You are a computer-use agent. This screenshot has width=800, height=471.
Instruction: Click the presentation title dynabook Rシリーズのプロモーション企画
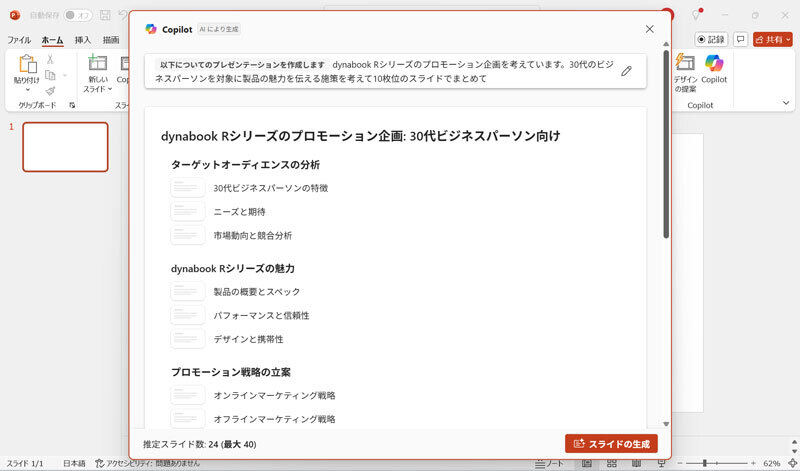[x=360, y=136]
